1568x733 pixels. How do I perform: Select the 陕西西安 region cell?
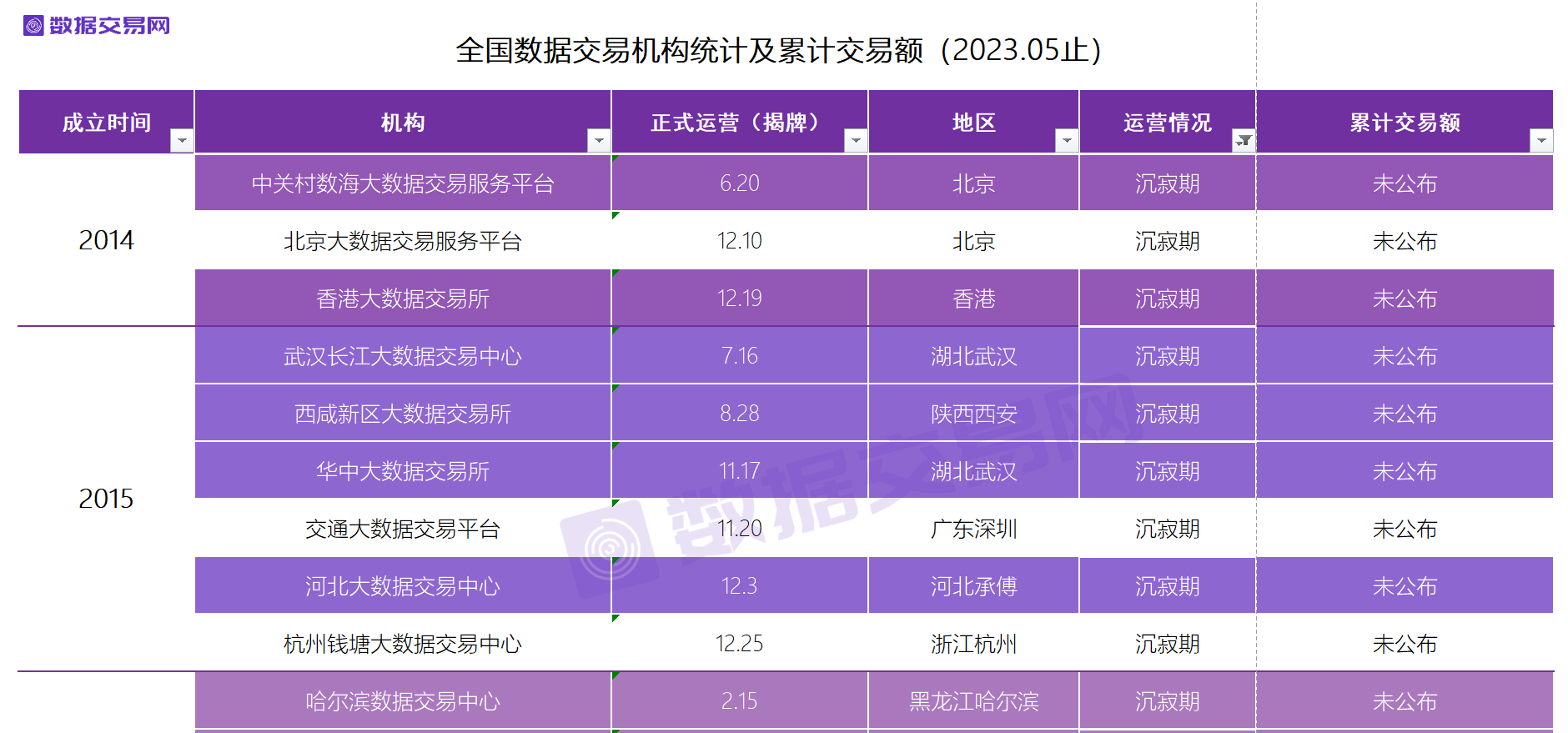(973, 414)
